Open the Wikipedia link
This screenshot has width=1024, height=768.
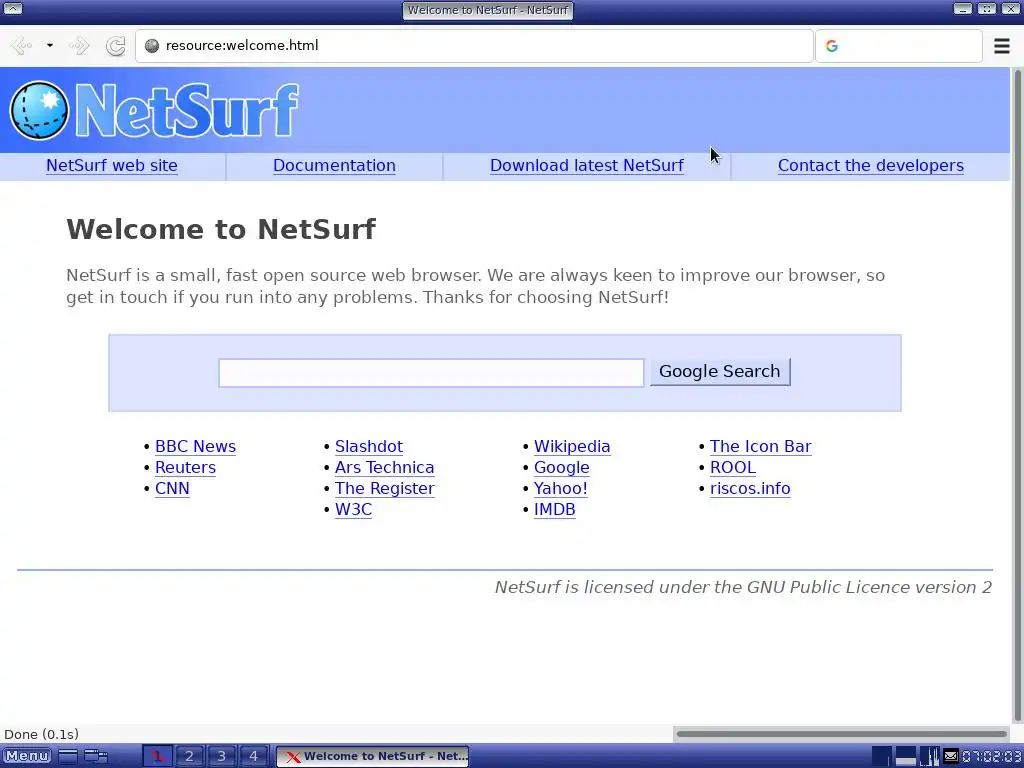572,447
